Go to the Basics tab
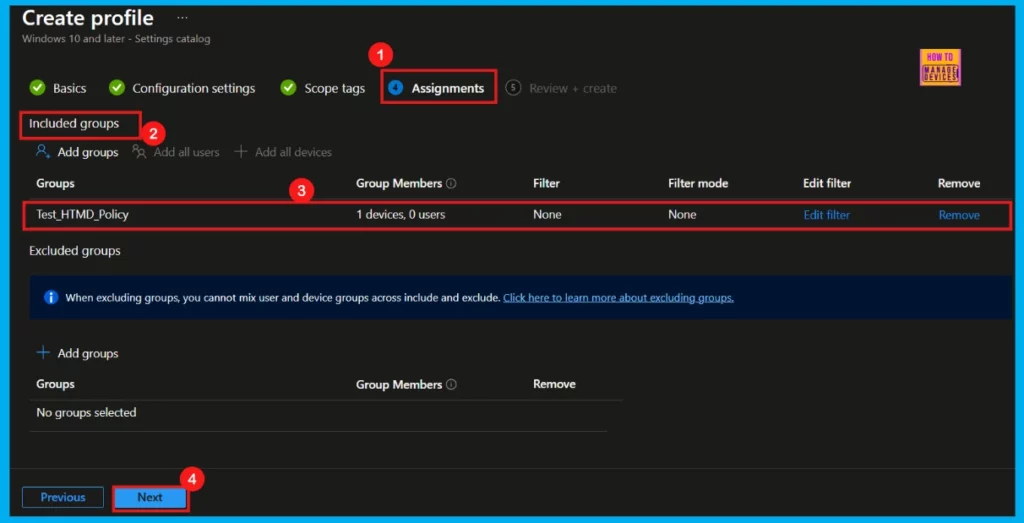Screen dimensions: 1024x523 (69, 88)
